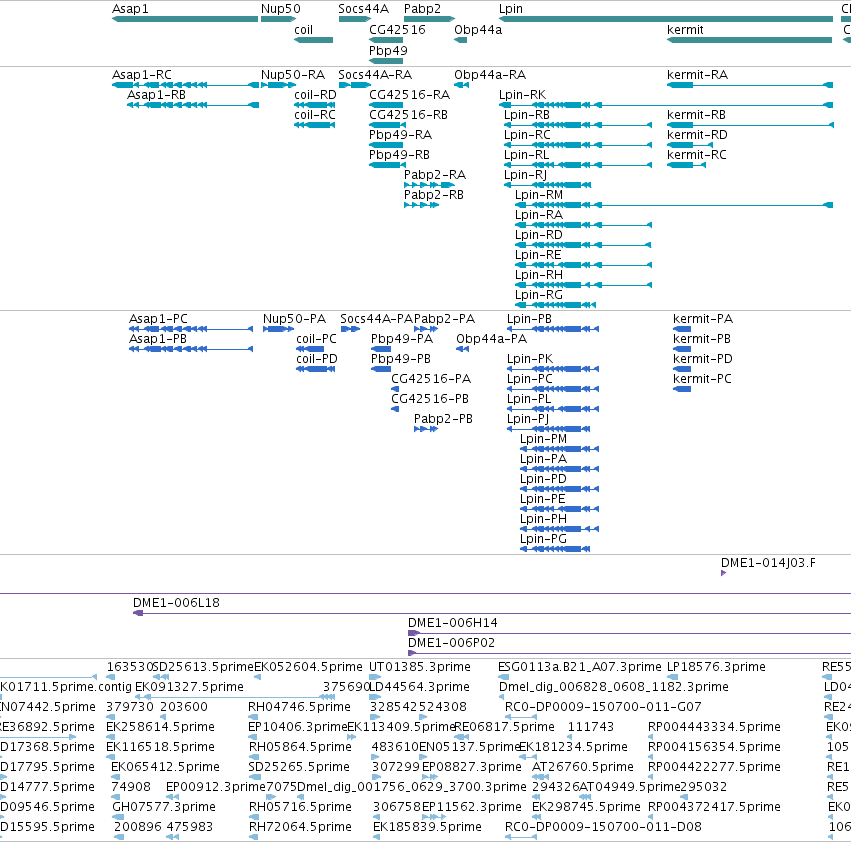The image size is (851, 842).
Task: Open the CG42516-RA transcript
Action: pyautogui.click(x=386, y=105)
